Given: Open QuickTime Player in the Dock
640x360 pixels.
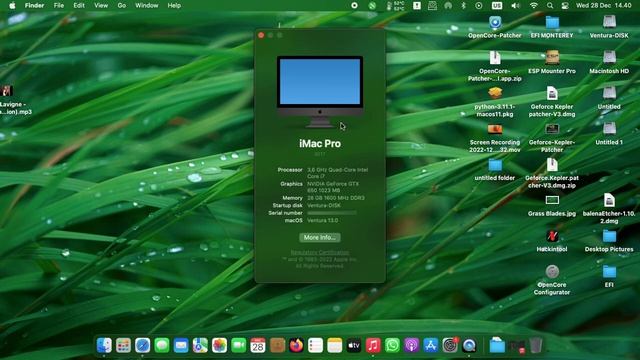Looking at the screenshot, I should coord(469,345).
